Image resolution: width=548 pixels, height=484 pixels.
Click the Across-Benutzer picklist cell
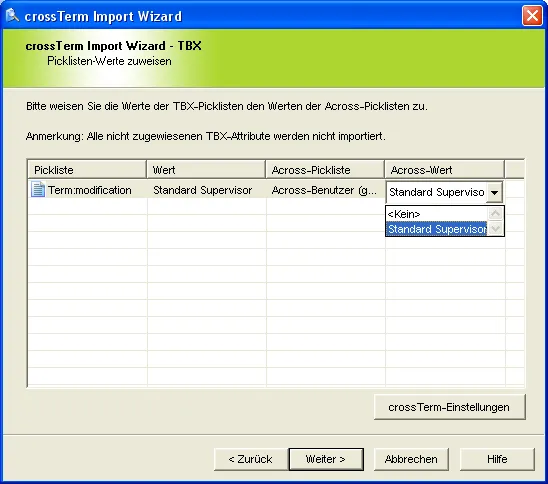click(x=325, y=190)
